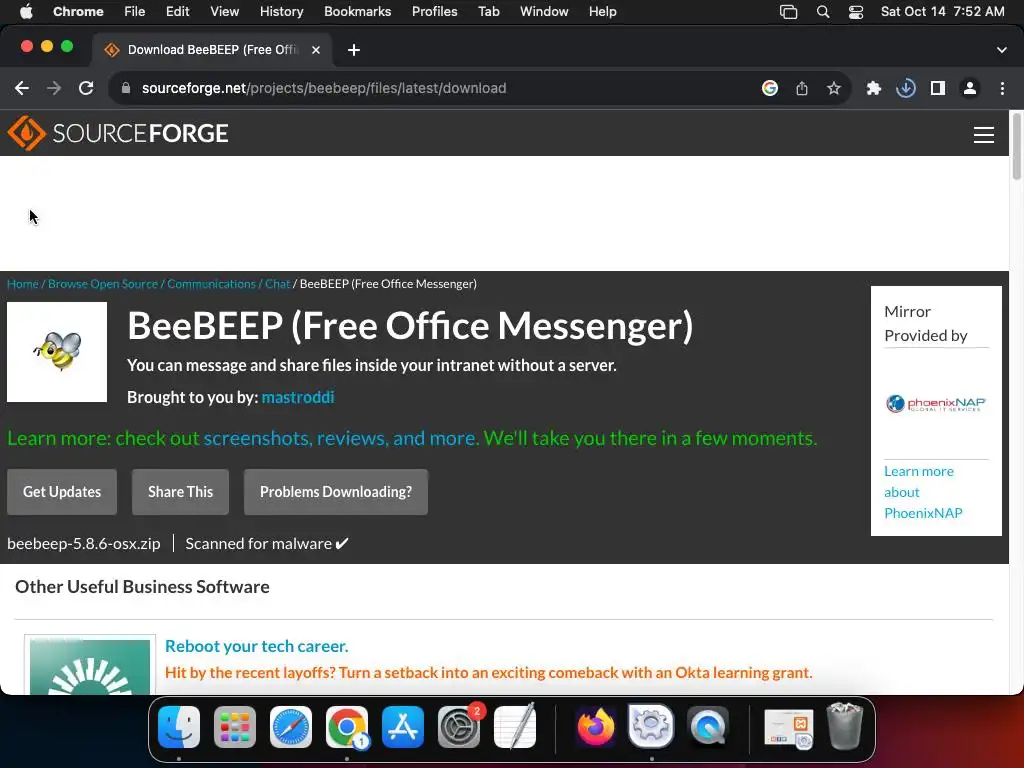Screen dimensions: 1024x768
Task: Click the Get Updates button
Action: click(62, 492)
